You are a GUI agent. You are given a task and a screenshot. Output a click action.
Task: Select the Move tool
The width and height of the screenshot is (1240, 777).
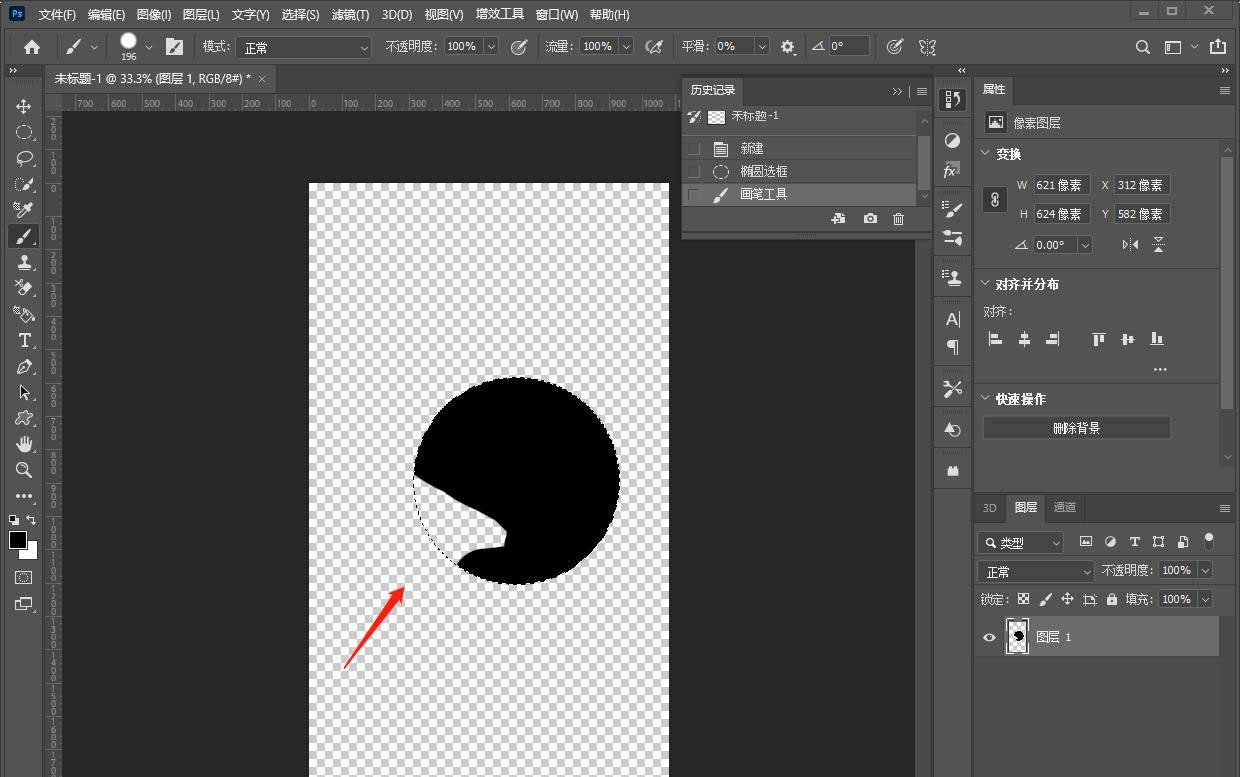24,106
